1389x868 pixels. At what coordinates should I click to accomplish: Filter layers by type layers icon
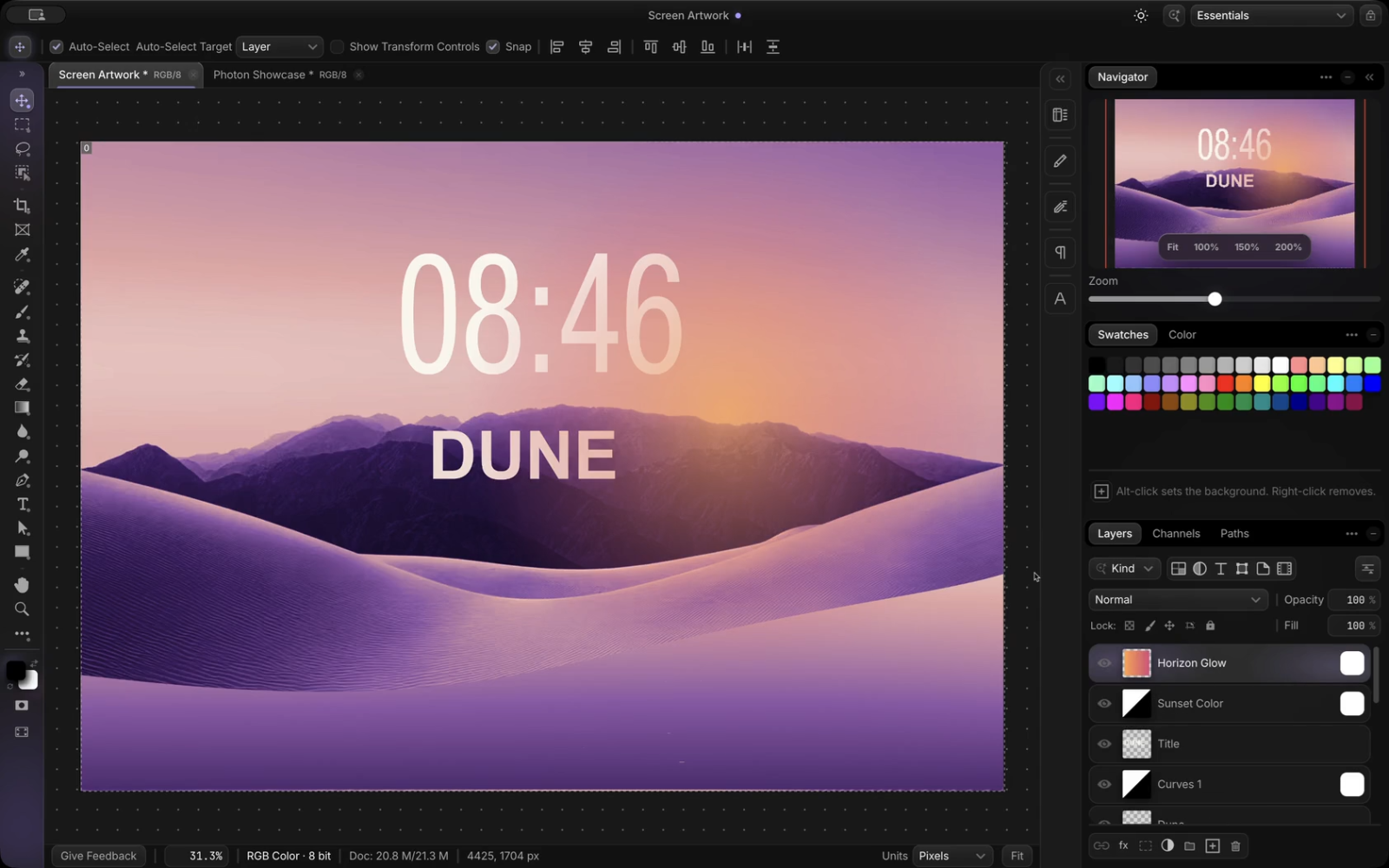1221,569
